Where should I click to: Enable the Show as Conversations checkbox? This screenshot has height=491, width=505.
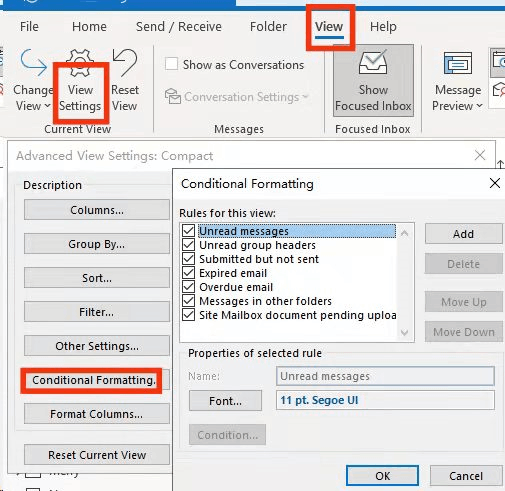click(171, 64)
